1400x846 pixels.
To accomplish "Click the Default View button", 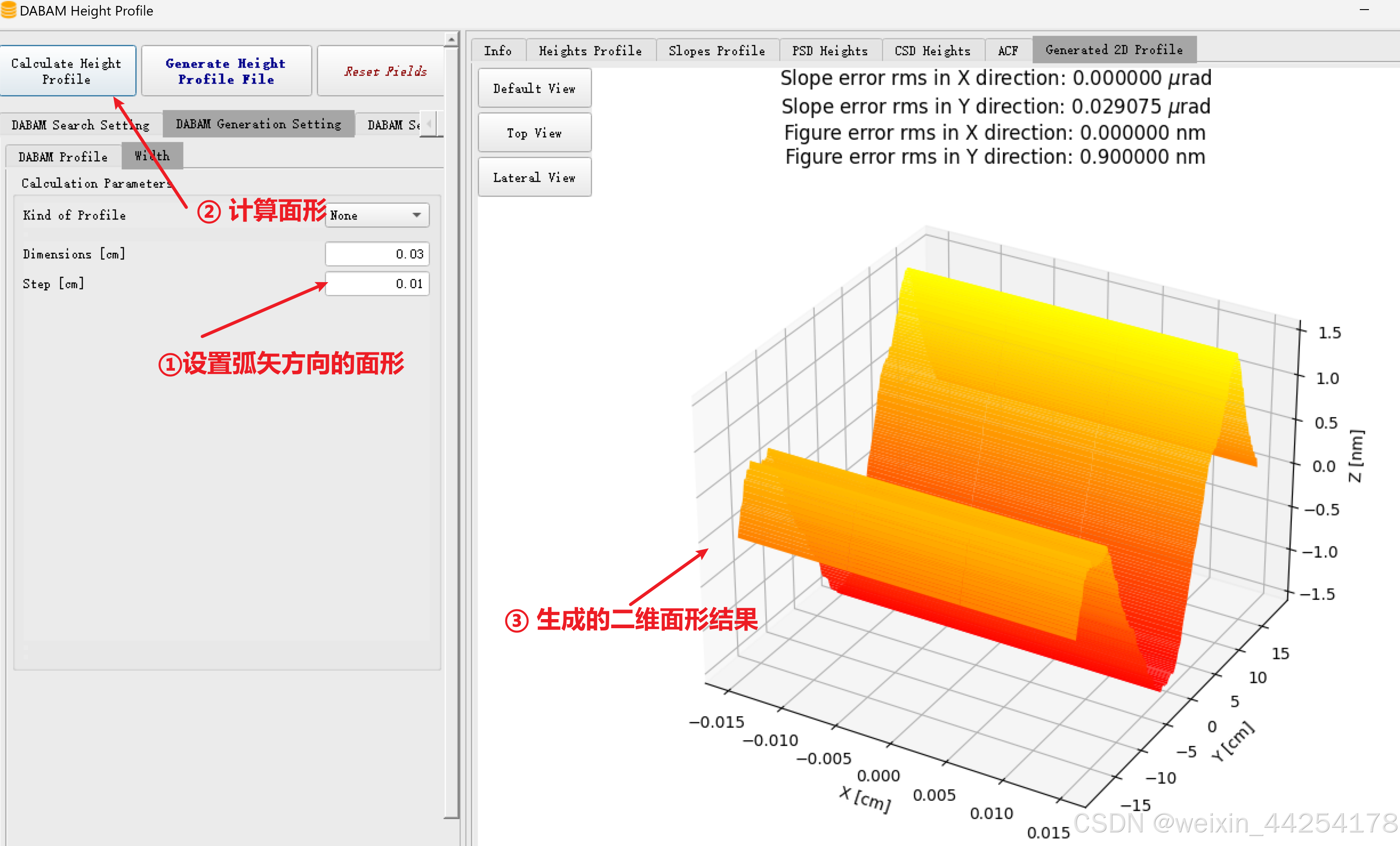I will point(534,88).
